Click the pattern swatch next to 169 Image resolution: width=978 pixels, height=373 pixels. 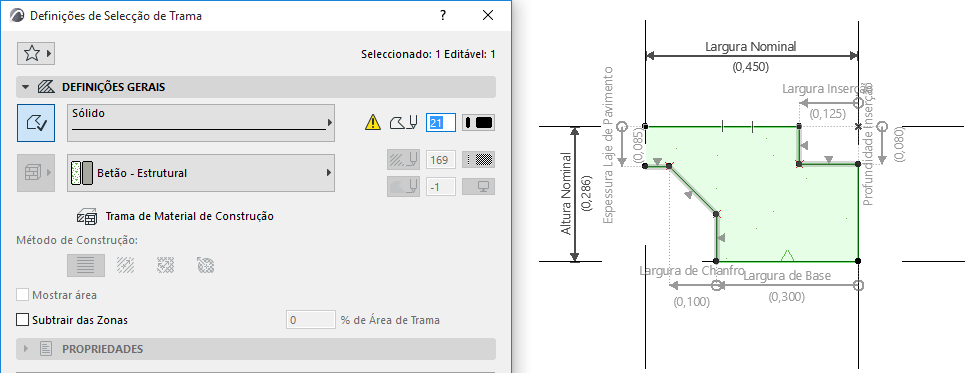478,160
